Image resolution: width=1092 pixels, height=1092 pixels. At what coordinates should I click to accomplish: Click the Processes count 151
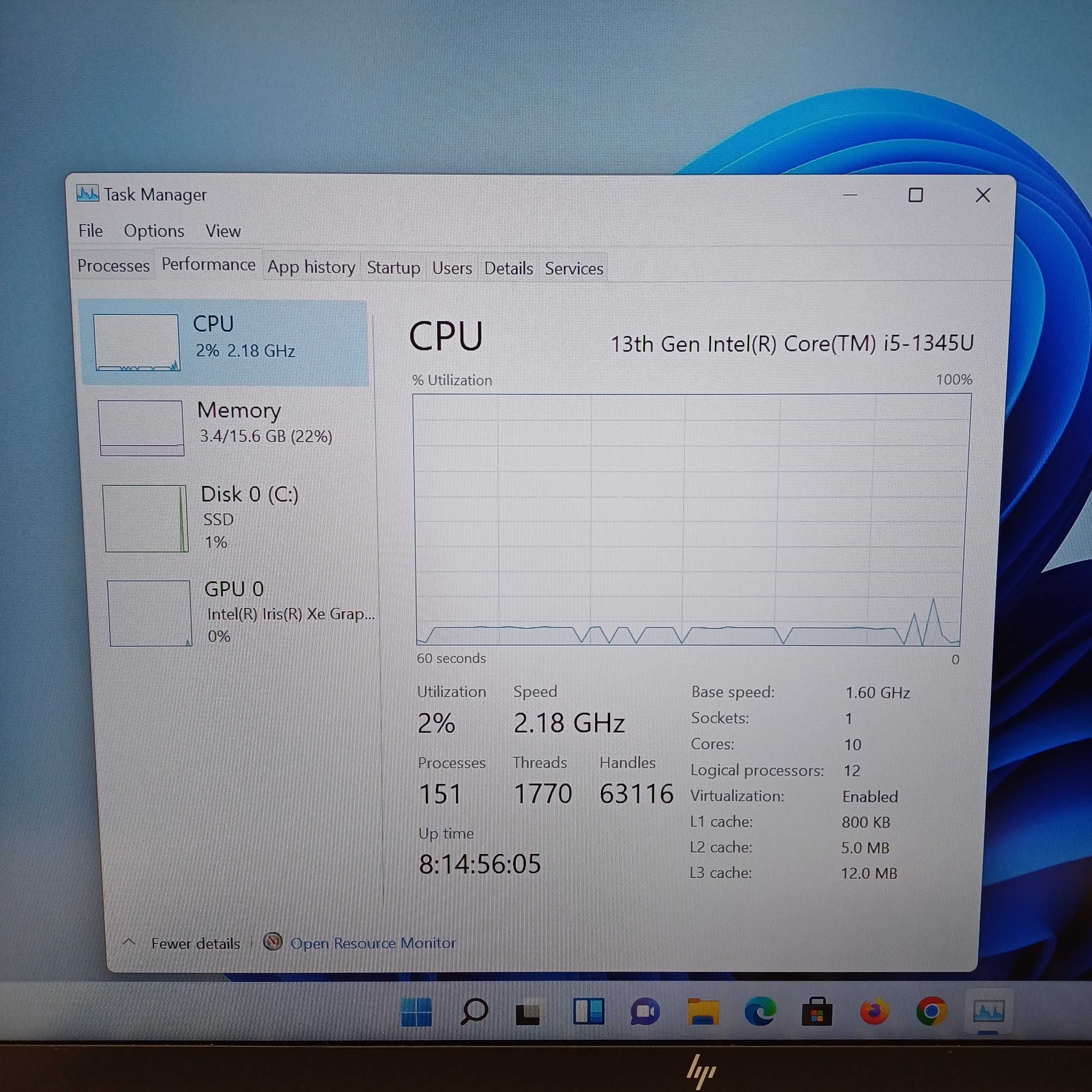click(440, 793)
